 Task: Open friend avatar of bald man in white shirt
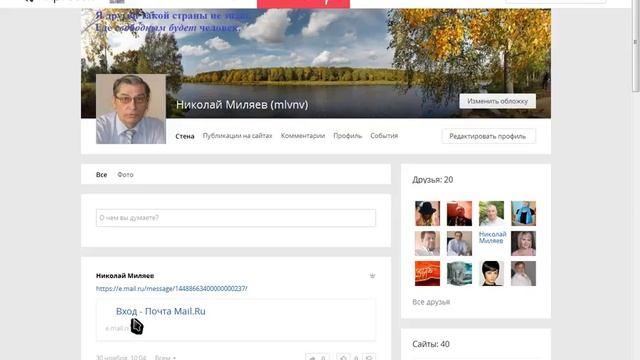coord(491,213)
